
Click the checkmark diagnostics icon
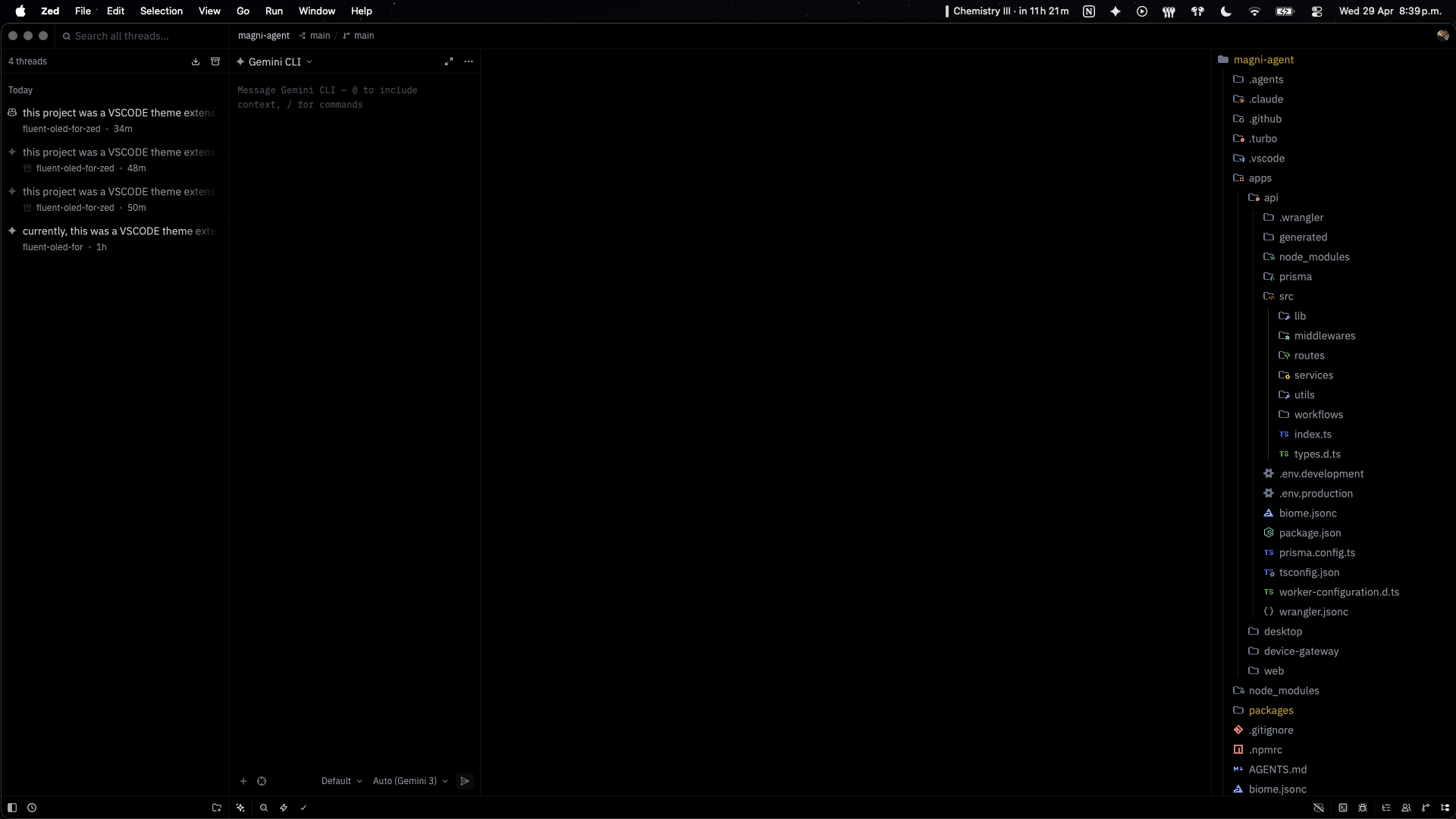pyautogui.click(x=303, y=808)
